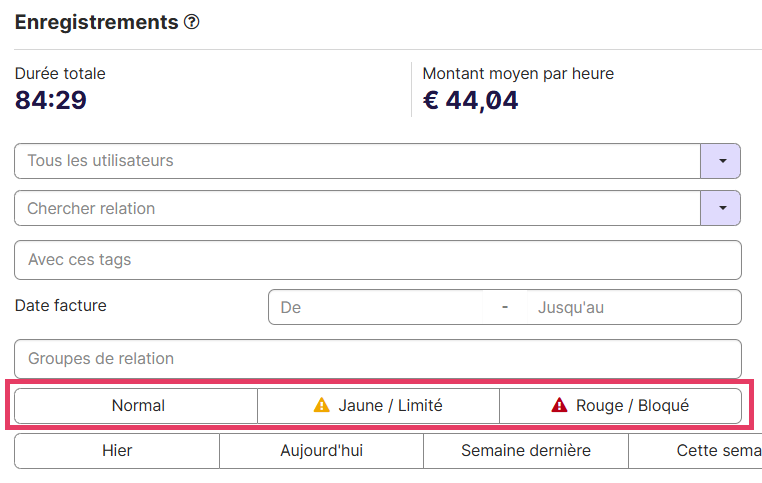Click the Durée totale value 84:29
Image resolution: width=762 pixels, height=483 pixels.
pyautogui.click(x=51, y=101)
